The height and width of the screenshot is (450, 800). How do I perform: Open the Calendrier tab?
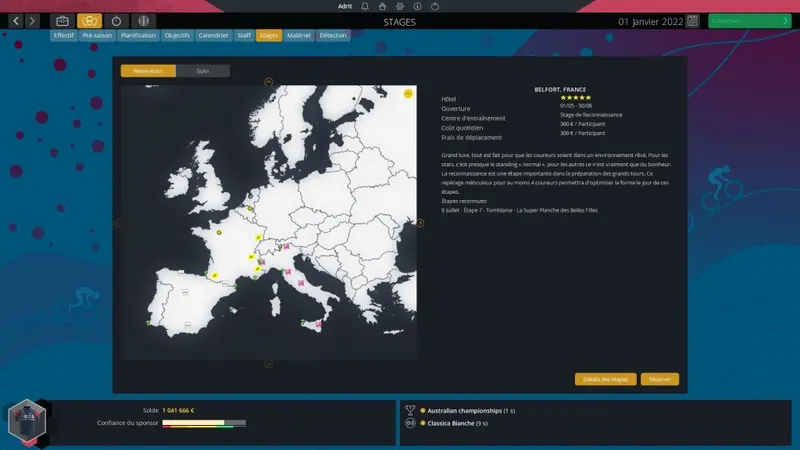tap(212, 36)
